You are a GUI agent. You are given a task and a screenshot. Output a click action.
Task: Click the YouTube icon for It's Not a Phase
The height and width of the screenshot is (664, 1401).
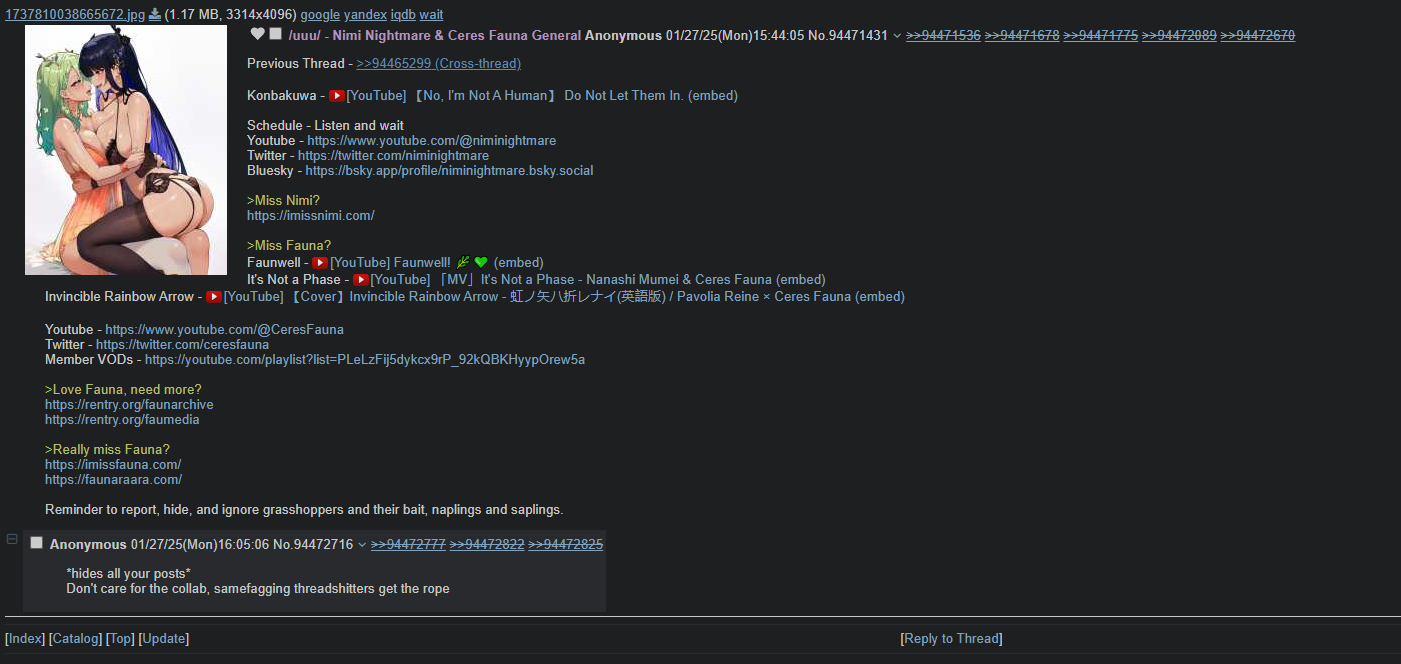coord(361,280)
